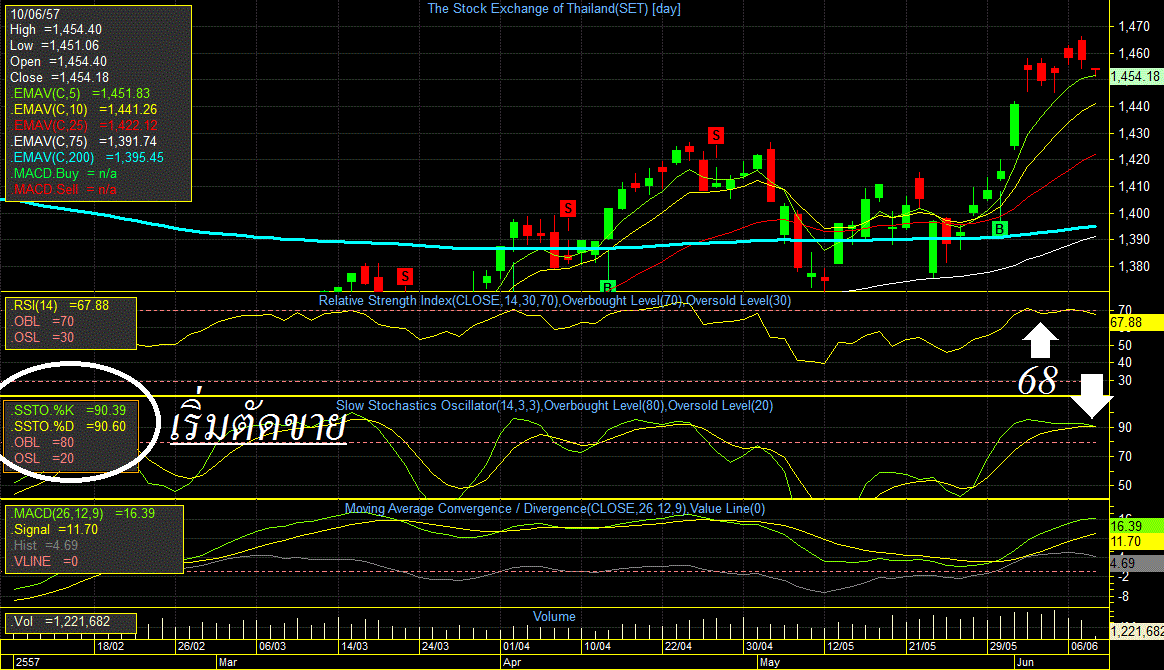Screen dimensions: 1164x670
Task: Click the green 16.39 MACD value tag
Action: pos(1136,526)
